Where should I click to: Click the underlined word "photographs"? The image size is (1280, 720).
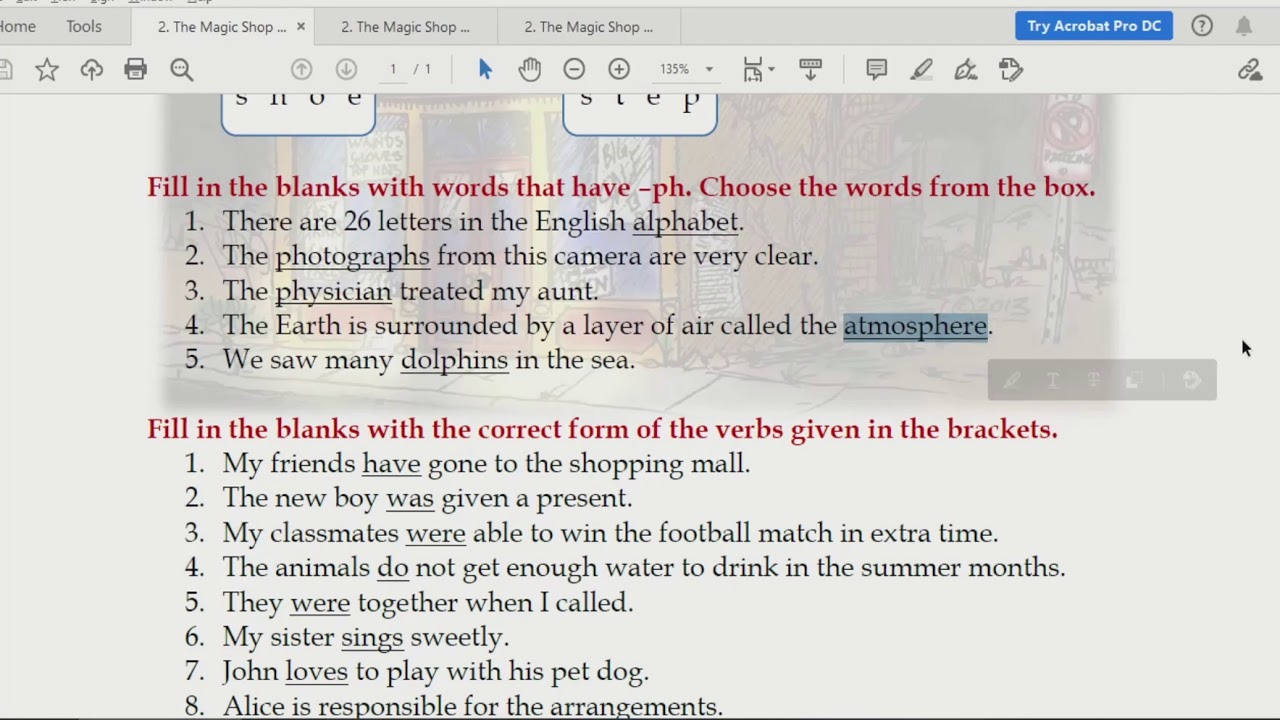pos(352,257)
